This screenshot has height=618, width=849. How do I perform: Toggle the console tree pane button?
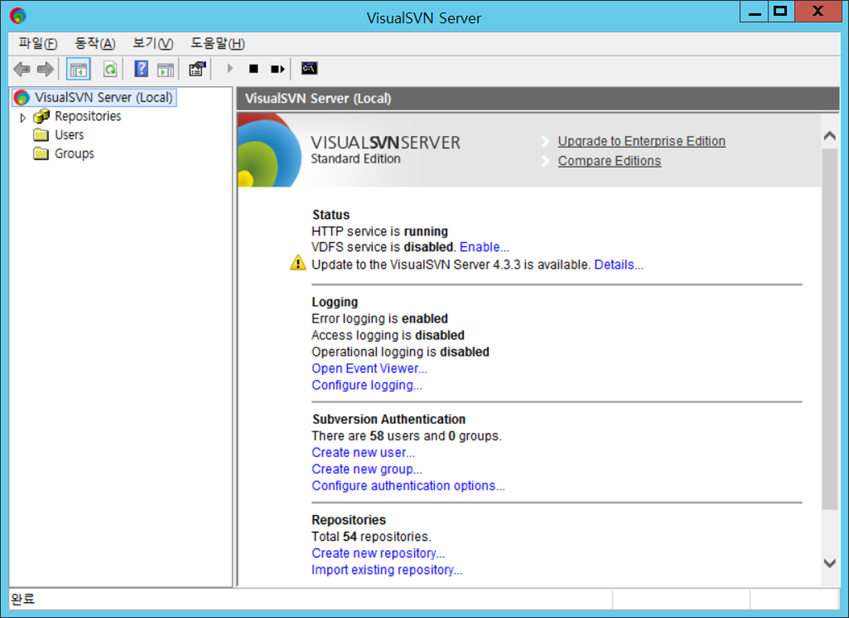coord(79,69)
